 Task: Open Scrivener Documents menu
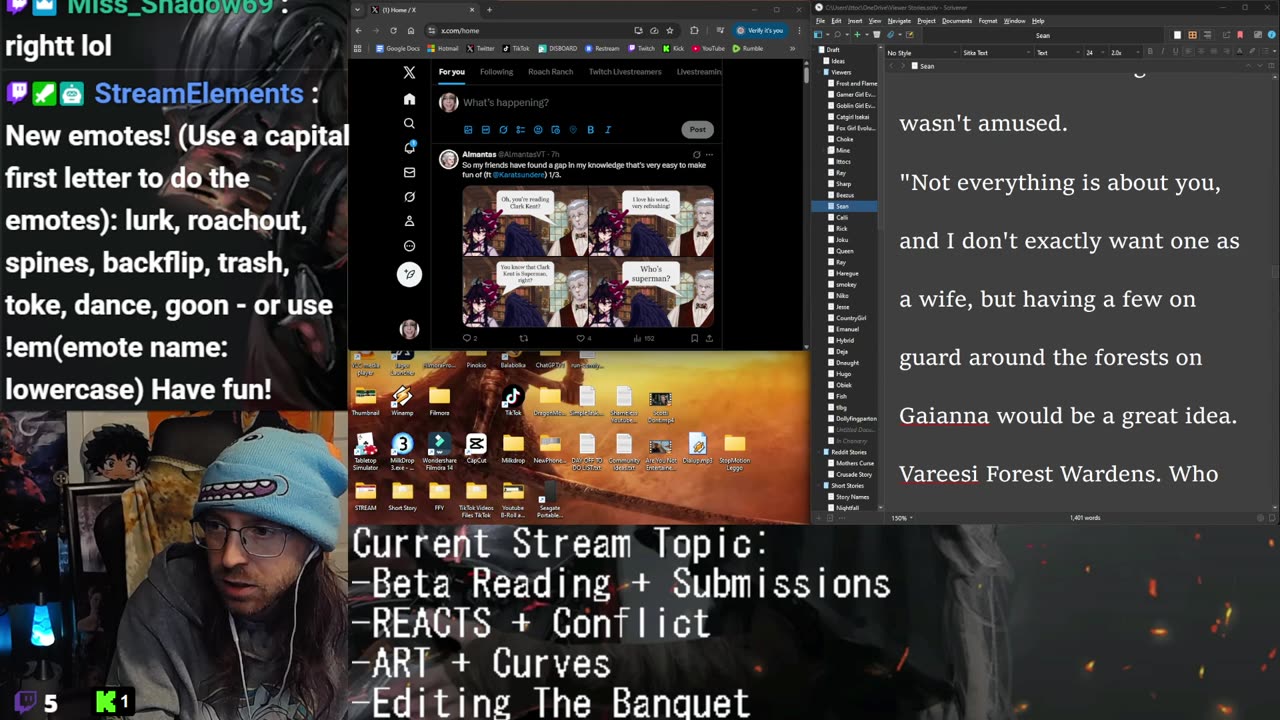[x=957, y=20]
